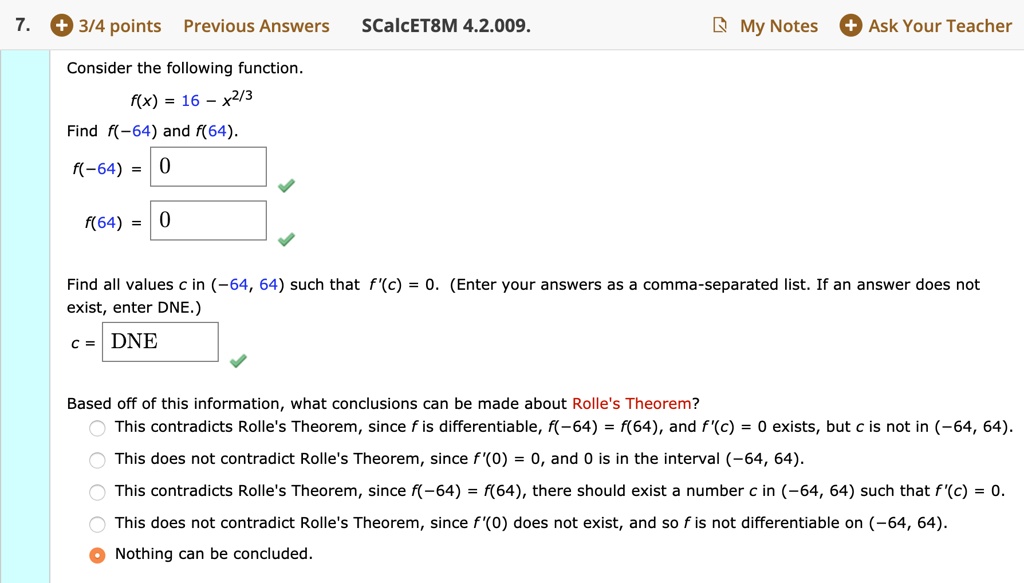This screenshot has width=1024, height=583.
Task: Open Ask Your Teacher
Action: [940, 26]
